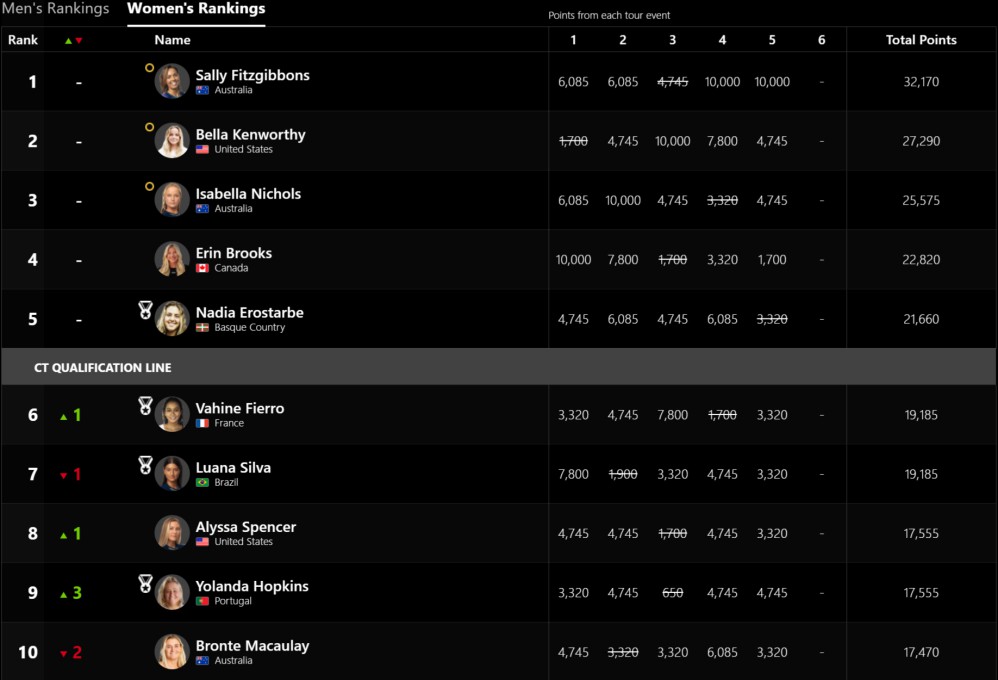Click the Rank column header
The height and width of the screenshot is (680, 998).
click(23, 39)
